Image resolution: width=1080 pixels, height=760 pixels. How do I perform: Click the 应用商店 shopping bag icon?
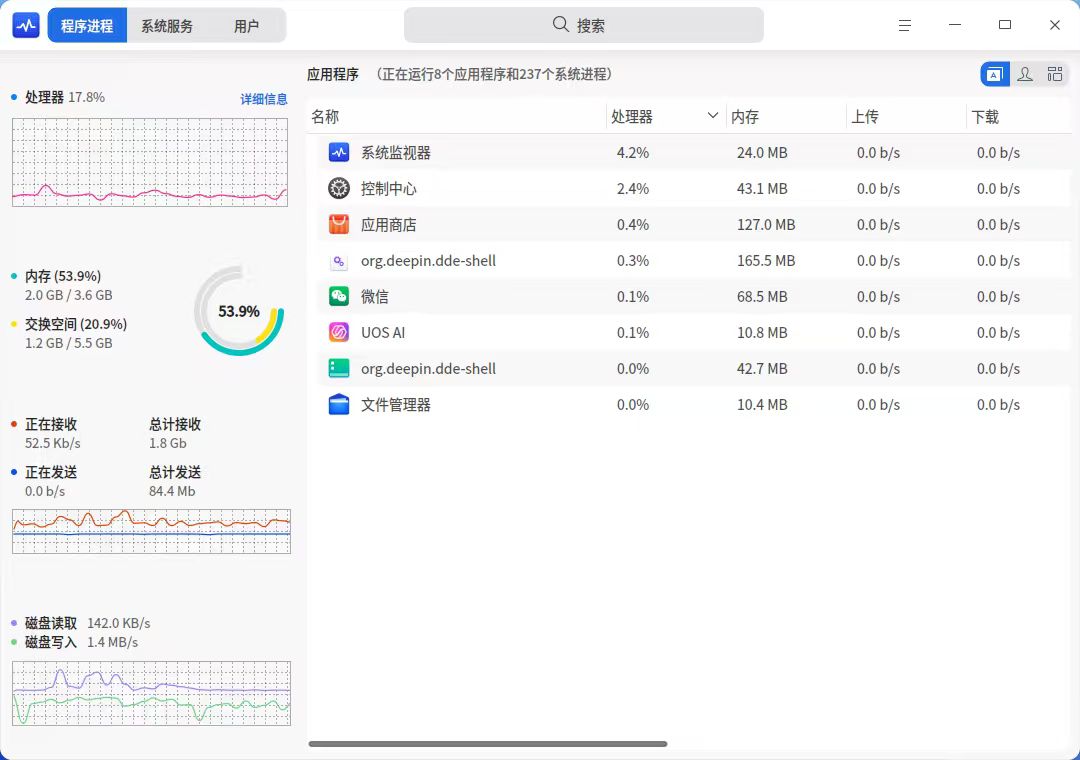click(339, 225)
